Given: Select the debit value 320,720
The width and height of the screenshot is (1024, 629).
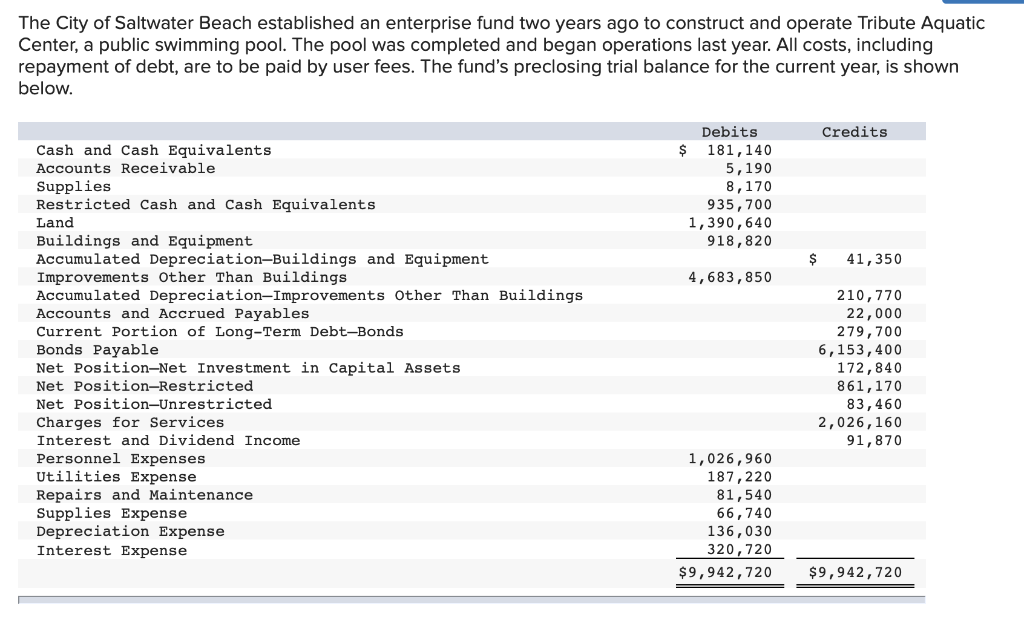Looking at the screenshot, I should 739,550.
